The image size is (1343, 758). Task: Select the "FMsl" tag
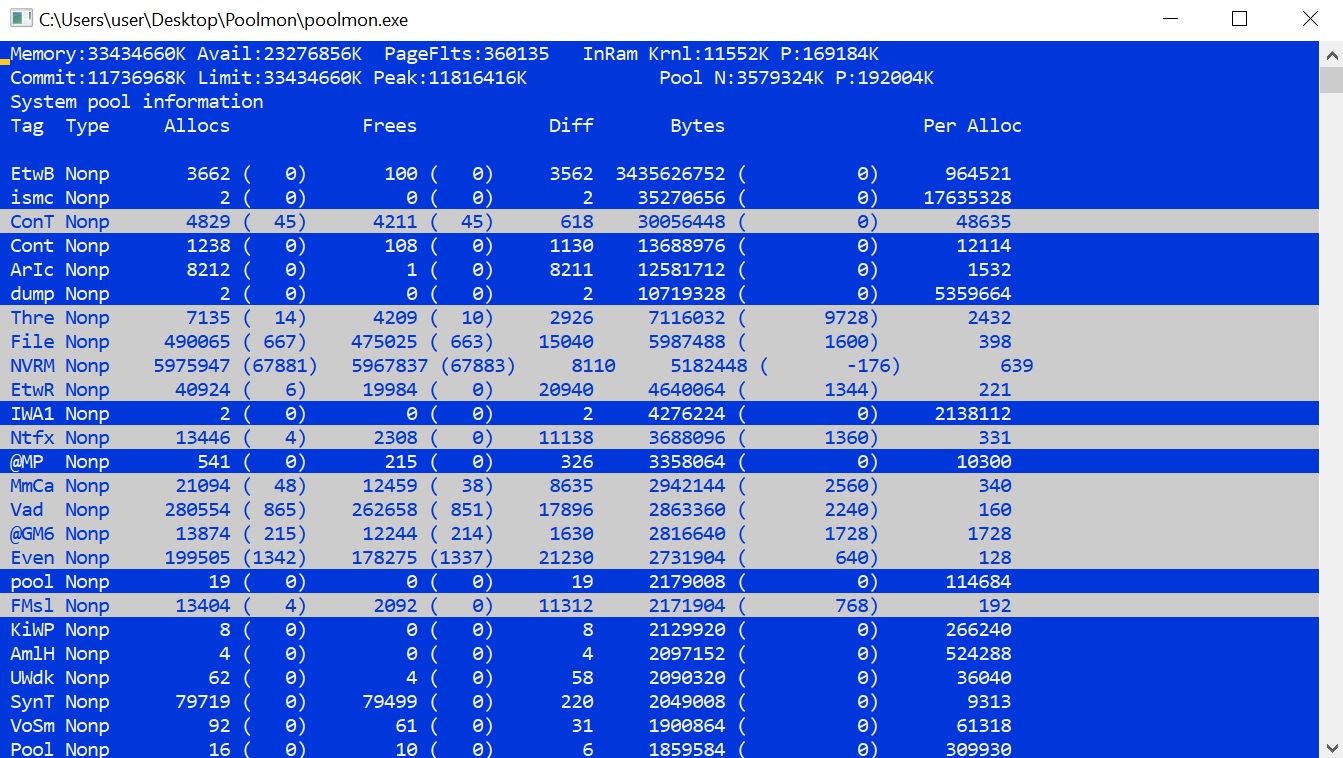pyautogui.click(x=32, y=606)
